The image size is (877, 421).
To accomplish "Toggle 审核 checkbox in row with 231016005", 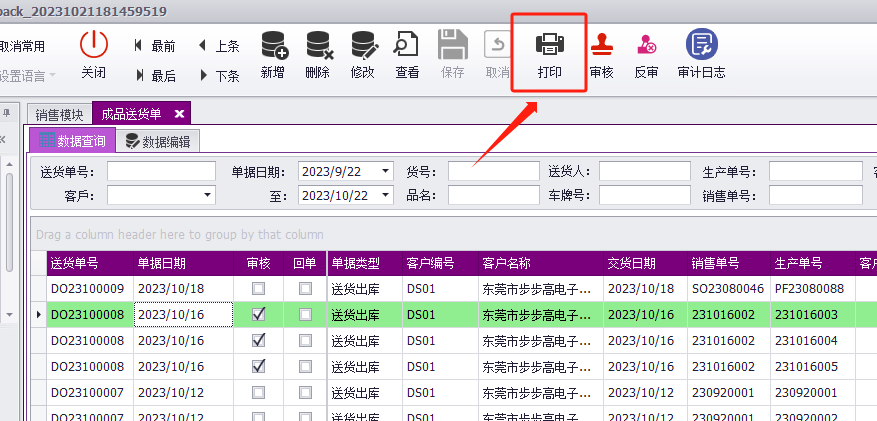I will click(258, 367).
